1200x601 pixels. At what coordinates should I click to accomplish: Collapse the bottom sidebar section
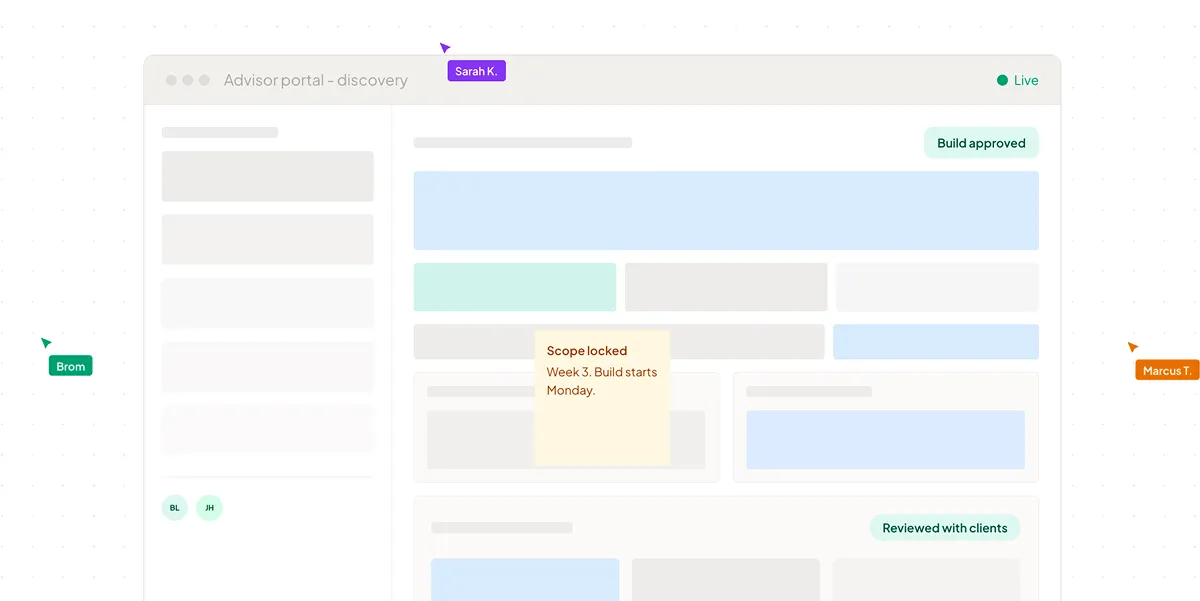(x=267, y=429)
